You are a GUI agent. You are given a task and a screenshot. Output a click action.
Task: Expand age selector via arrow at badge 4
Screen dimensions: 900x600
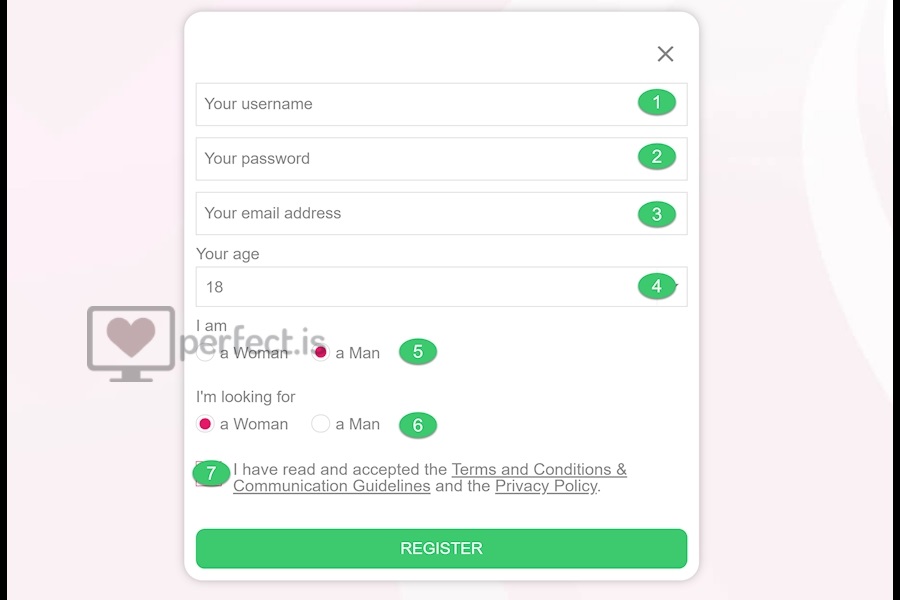[x=676, y=286]
